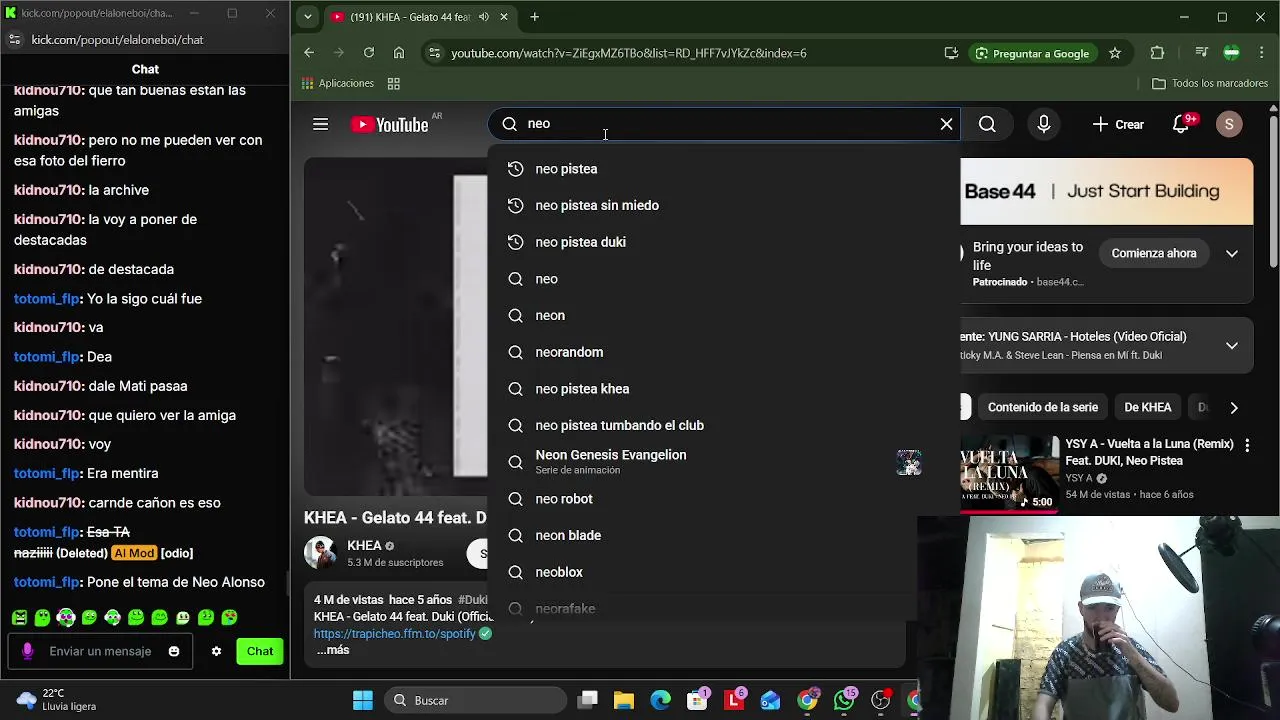The image size is (1280, 720).
Task: View site information icon in address bar
Action: click(434, 53)
